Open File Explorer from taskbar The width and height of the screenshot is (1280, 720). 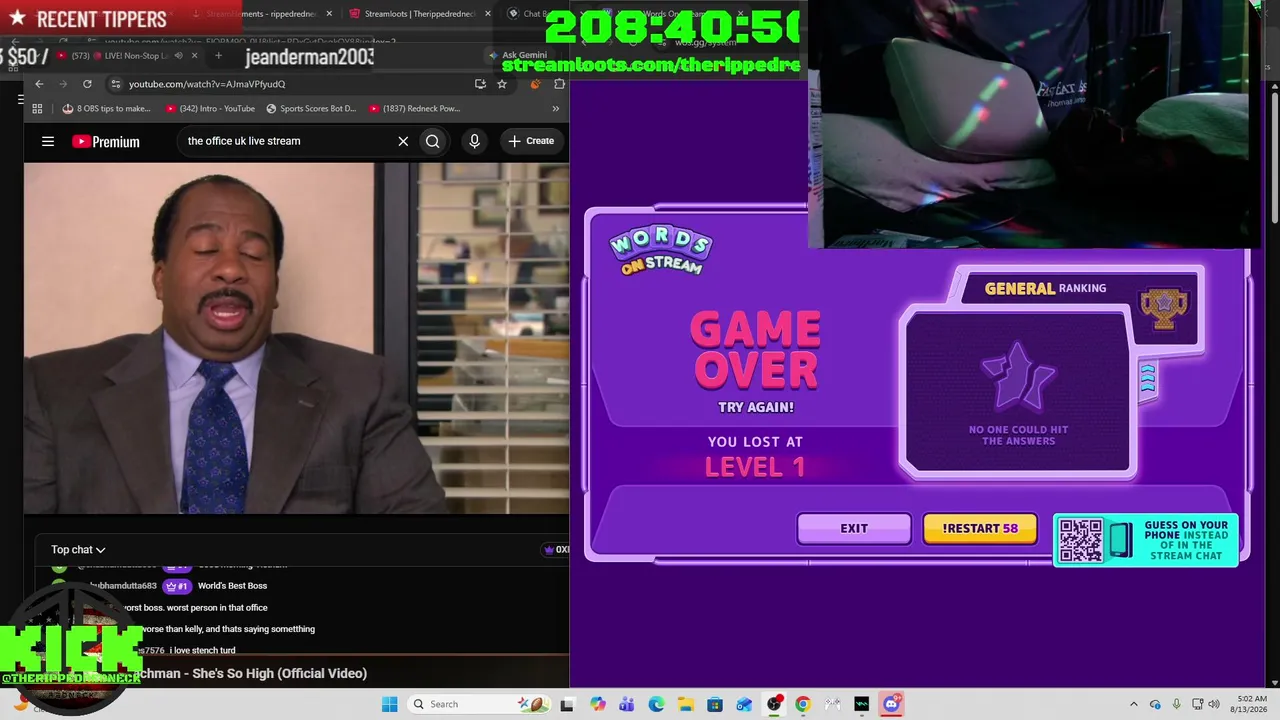click(686, 704)
